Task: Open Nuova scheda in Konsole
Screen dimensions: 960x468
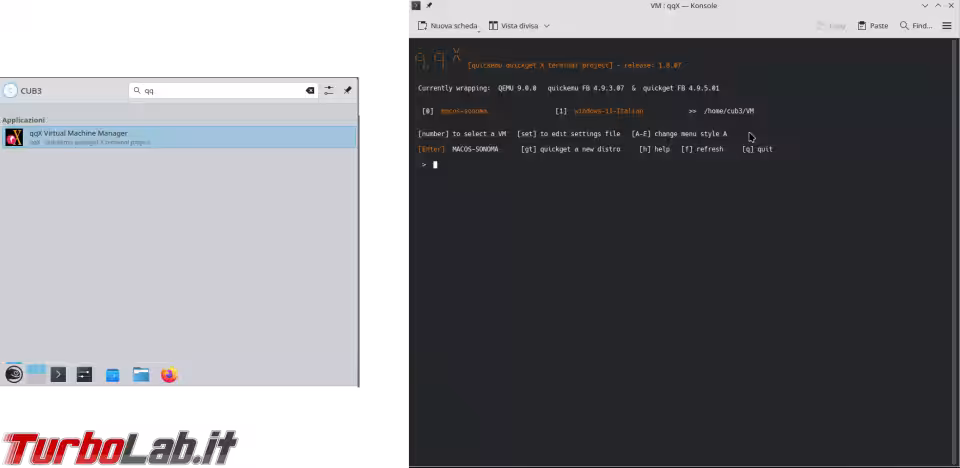Action: [x=448, y=26]
